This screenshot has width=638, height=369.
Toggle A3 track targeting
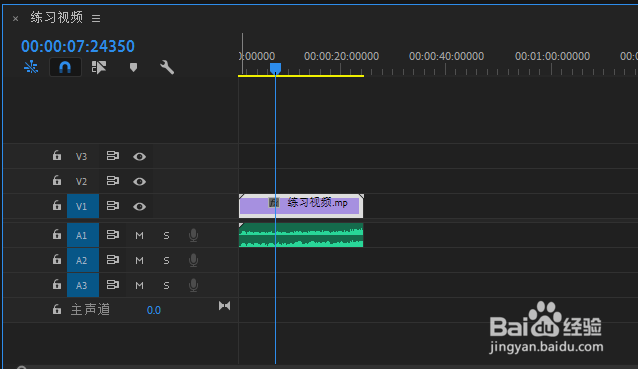83,285
